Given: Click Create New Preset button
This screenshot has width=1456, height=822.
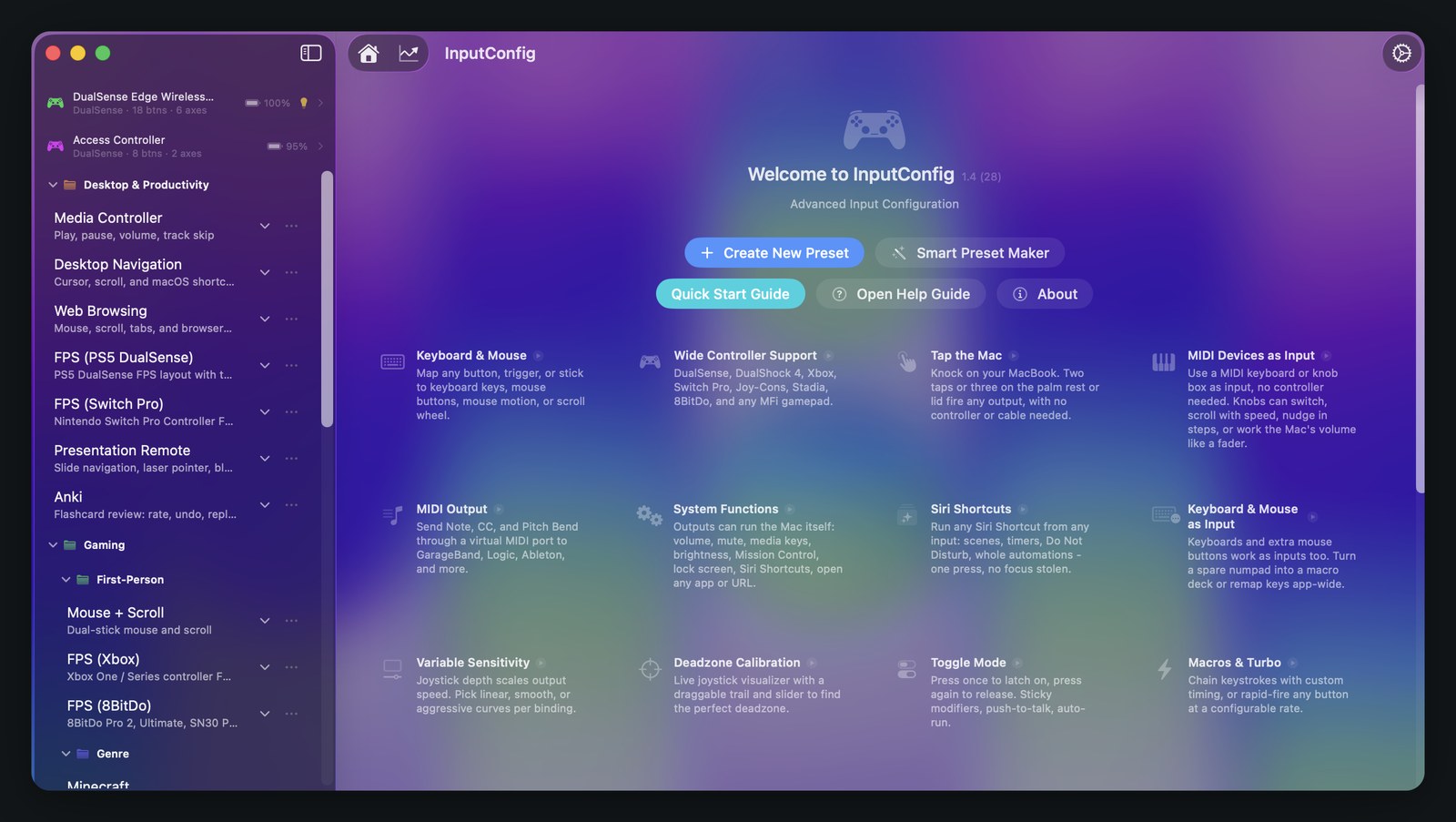Looking at the screenshot, I should click(774, 253).
